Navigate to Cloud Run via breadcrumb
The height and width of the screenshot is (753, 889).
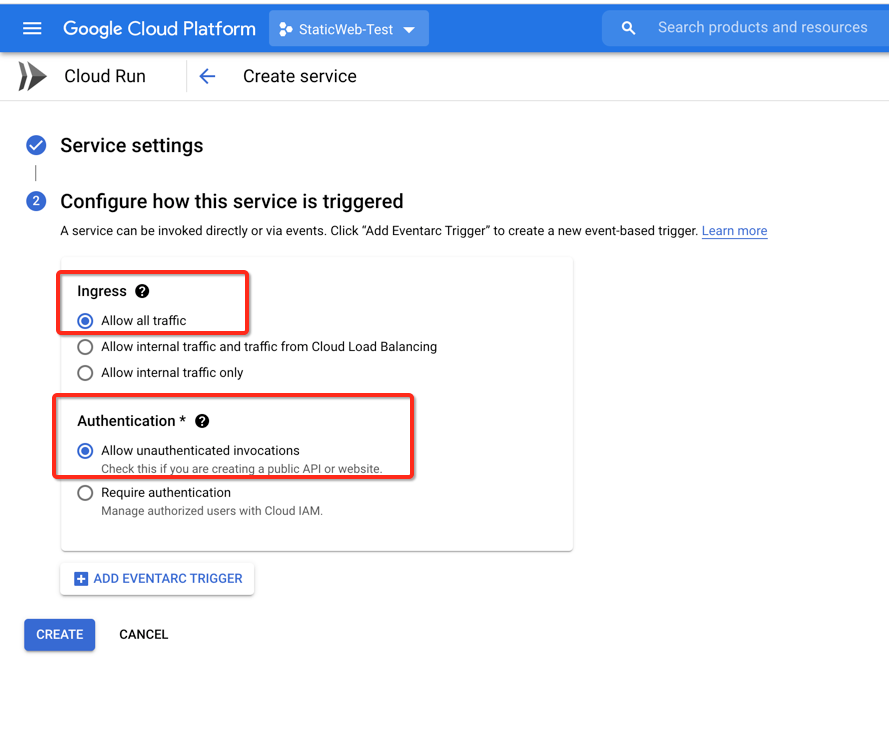pyautogui.click(x=104, y=76)
